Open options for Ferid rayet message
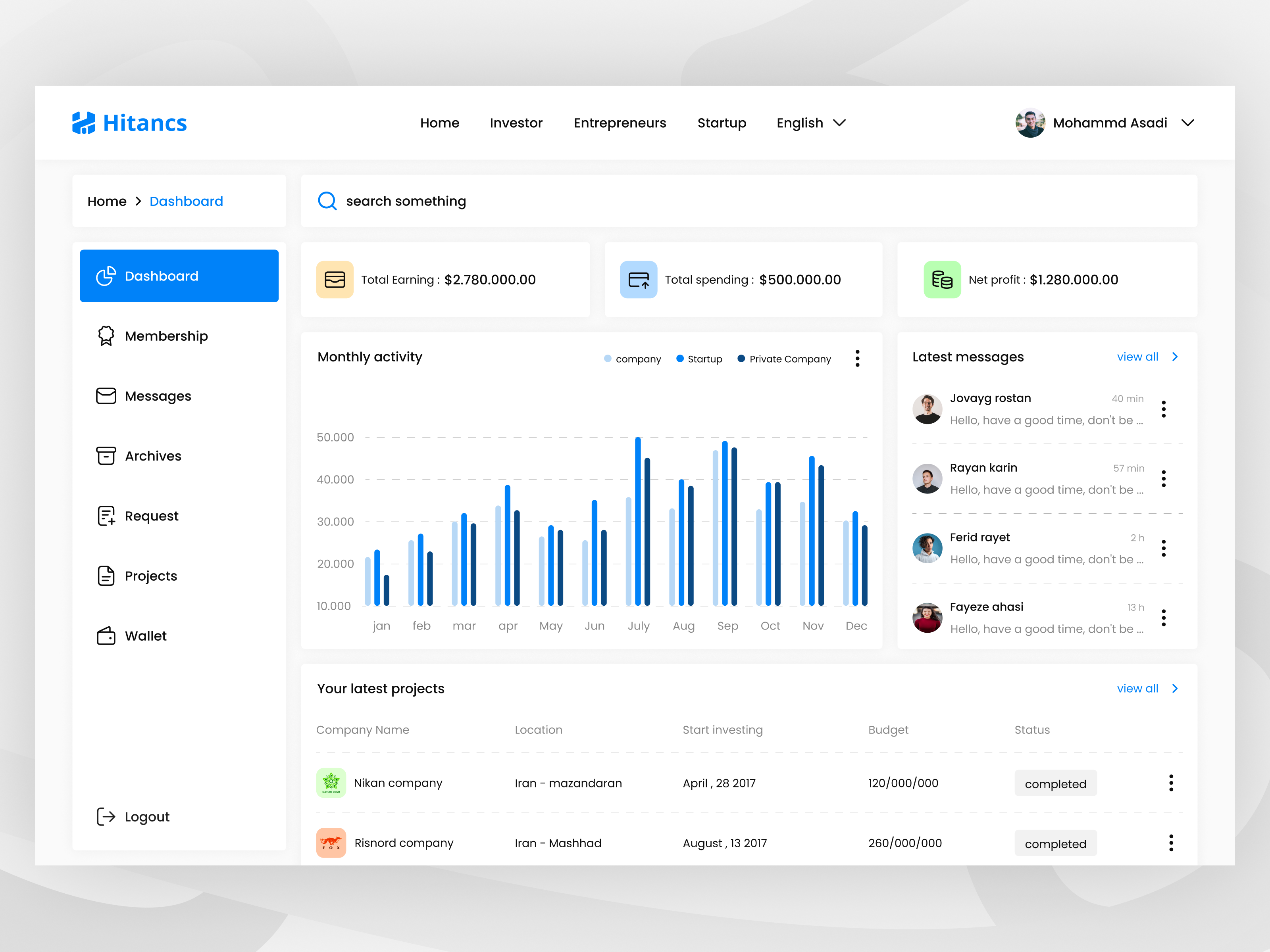The height and width of the screenshot is (952, 1270). pyautogui.click(x=1164, y=549)
